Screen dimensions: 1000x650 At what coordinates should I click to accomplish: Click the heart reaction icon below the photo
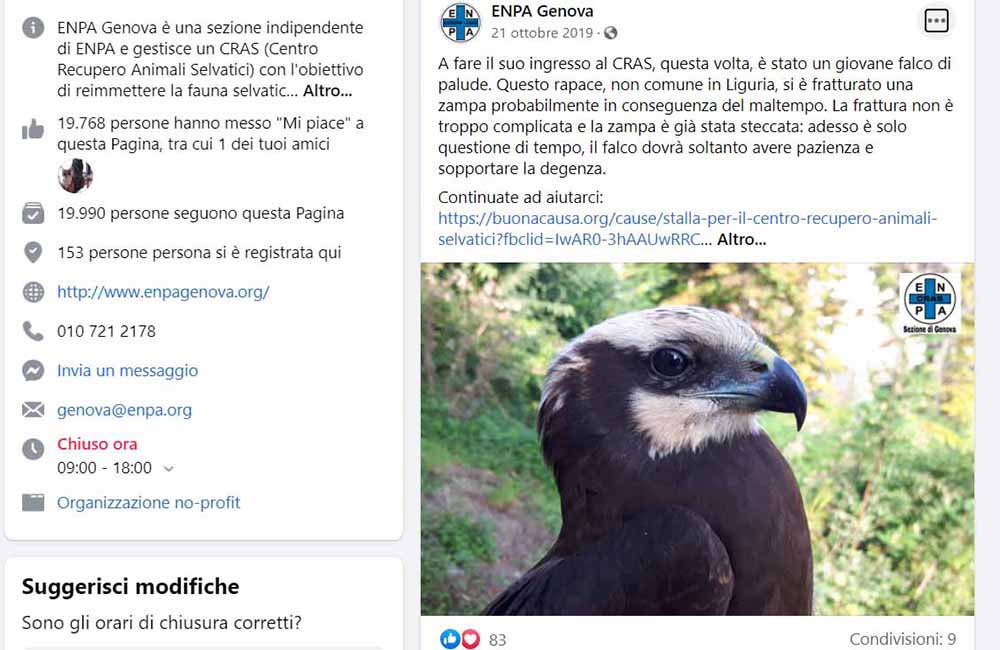point(471,639)
